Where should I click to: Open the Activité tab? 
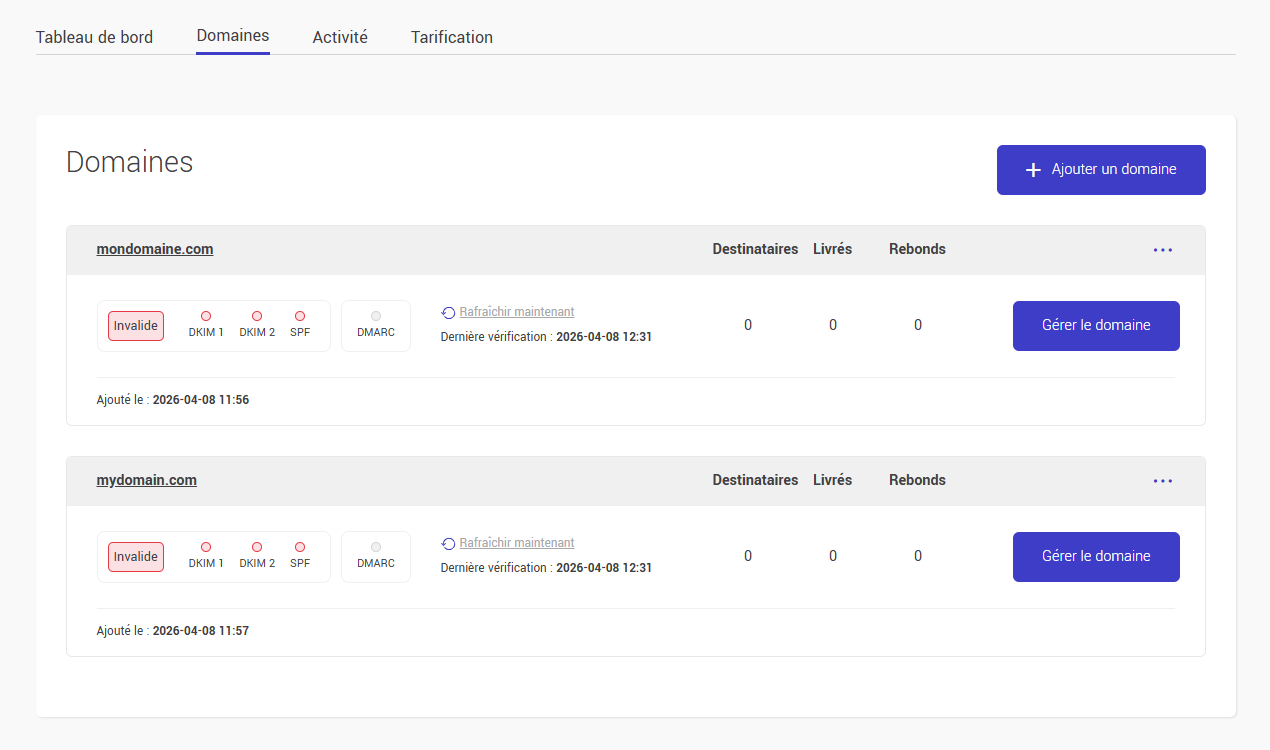point(340,37)
